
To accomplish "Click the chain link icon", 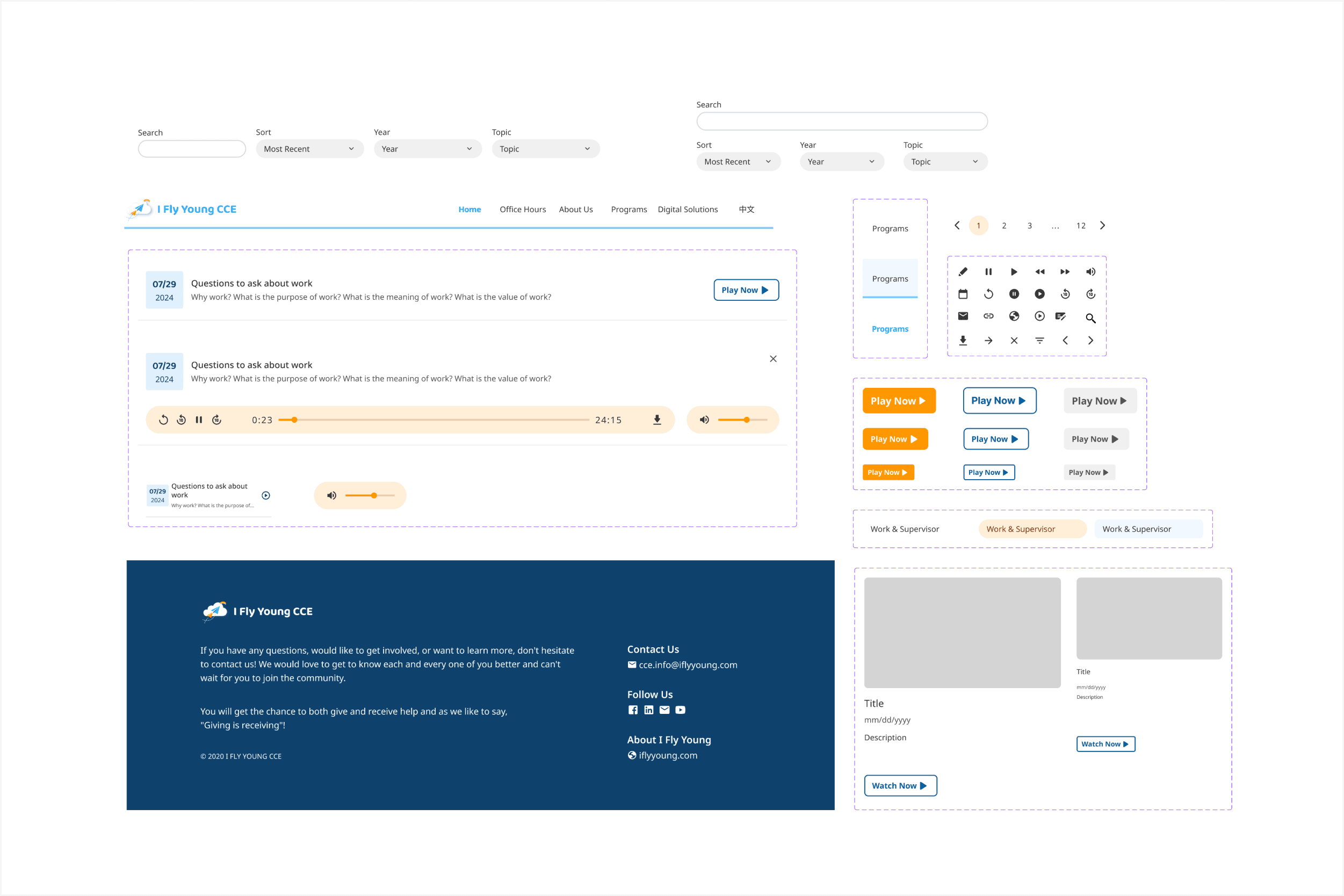I will [x=988, y=316].
